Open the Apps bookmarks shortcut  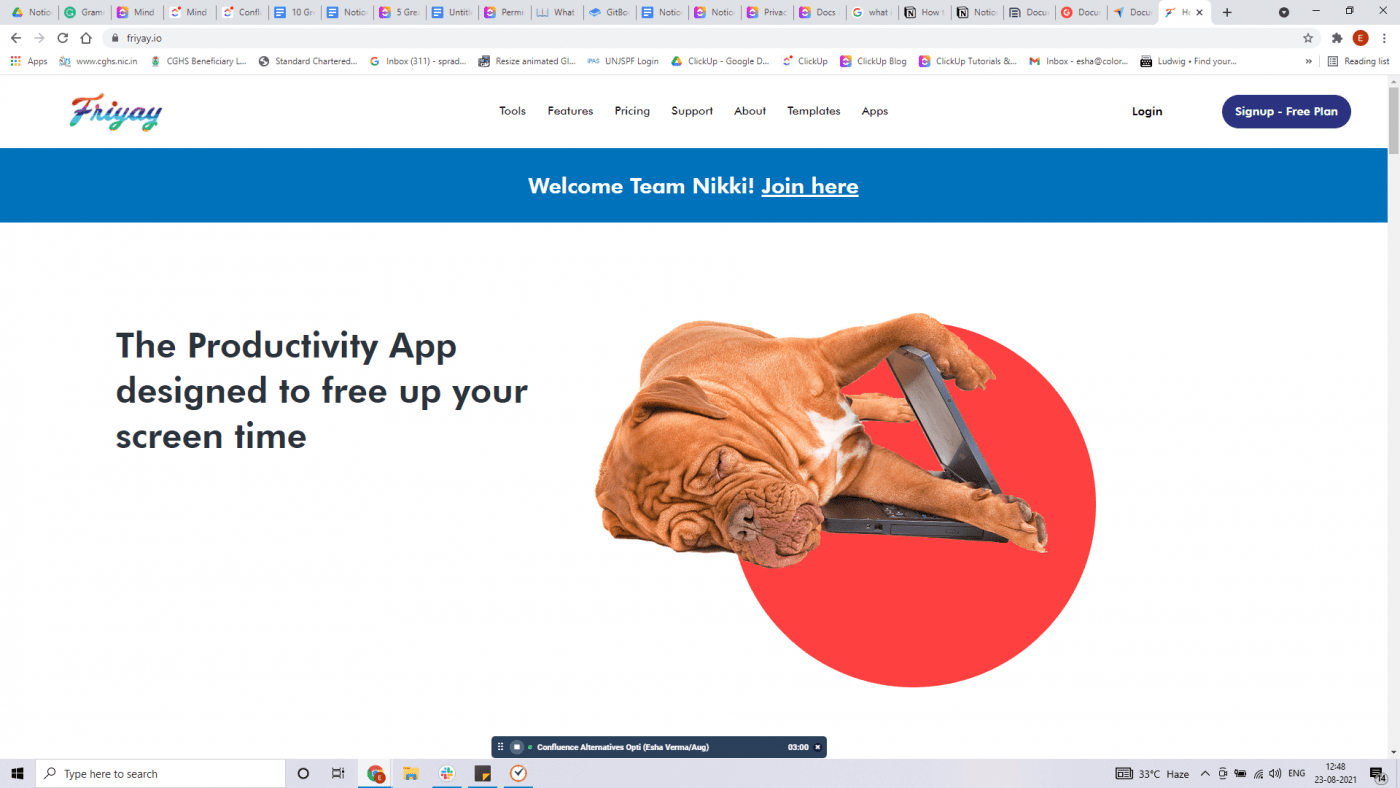(x=29, y=61)
